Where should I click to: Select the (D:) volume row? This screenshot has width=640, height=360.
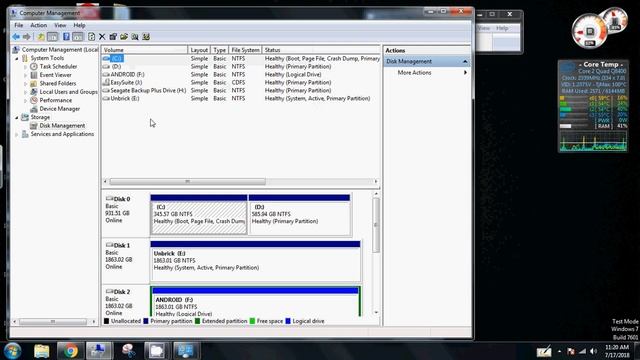click(x=241, y=67)
